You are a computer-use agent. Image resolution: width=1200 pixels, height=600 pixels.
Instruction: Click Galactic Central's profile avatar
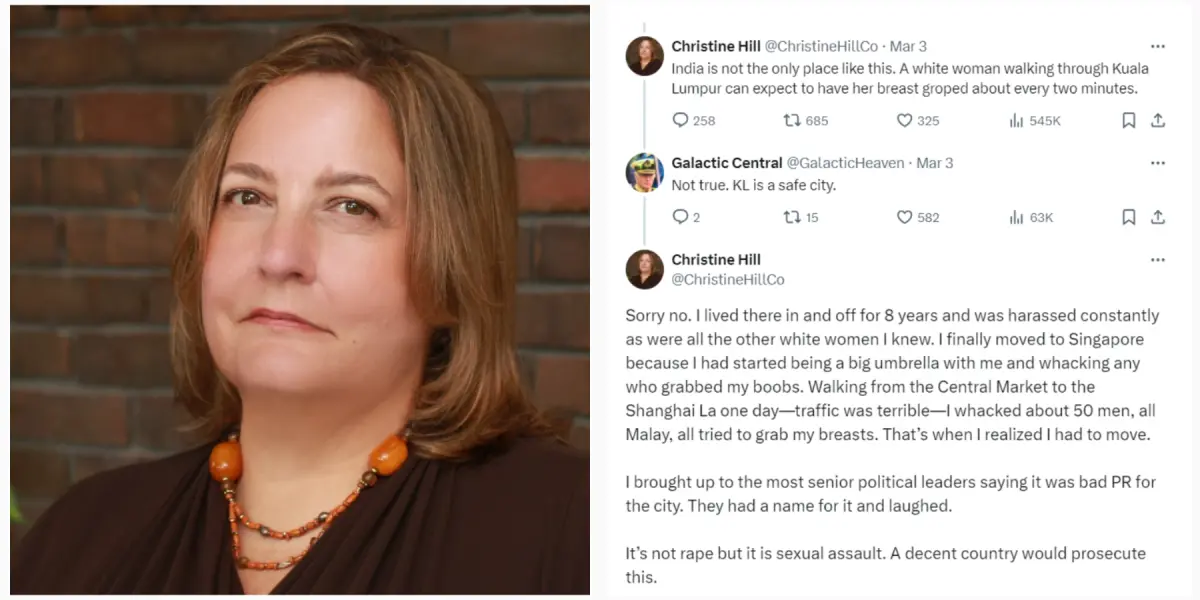(x=645, y=173)
